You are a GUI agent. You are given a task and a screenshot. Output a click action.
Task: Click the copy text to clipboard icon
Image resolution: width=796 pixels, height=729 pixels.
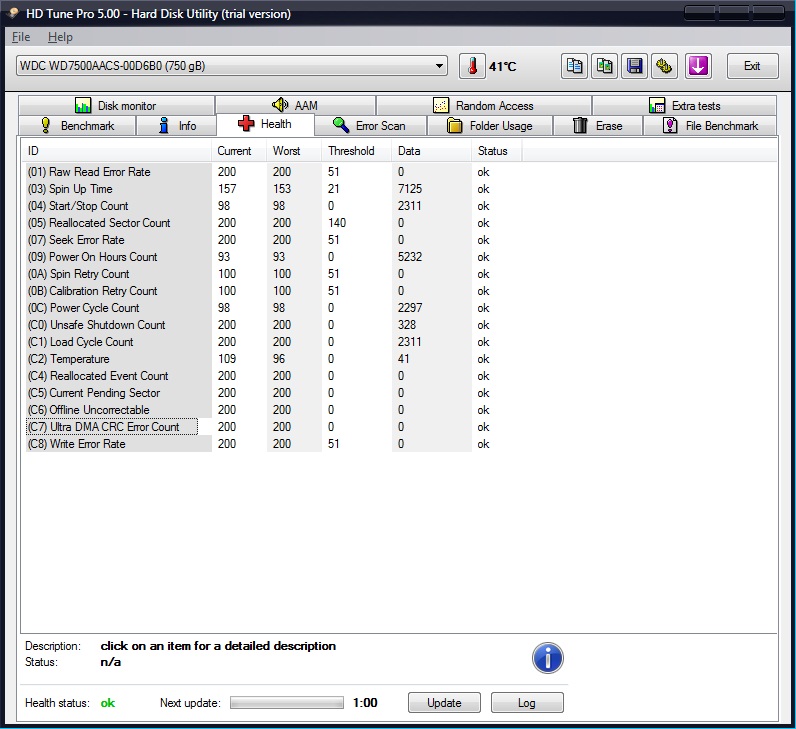(x=575, y=66)
